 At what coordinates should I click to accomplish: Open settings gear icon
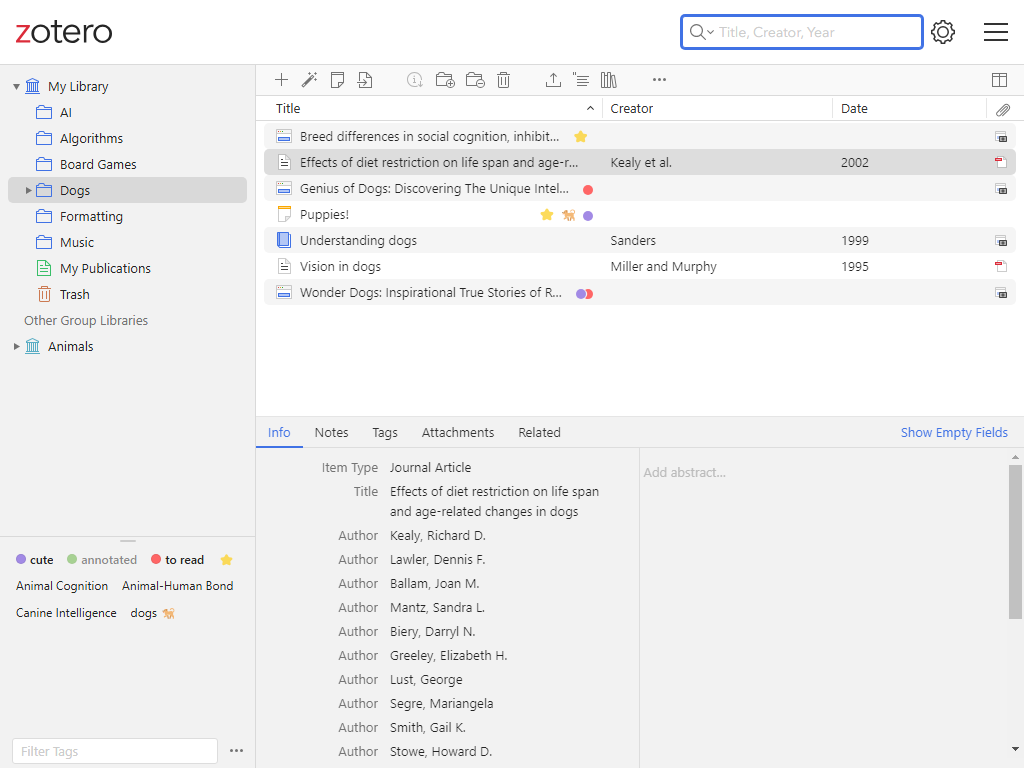coord(943,32)
